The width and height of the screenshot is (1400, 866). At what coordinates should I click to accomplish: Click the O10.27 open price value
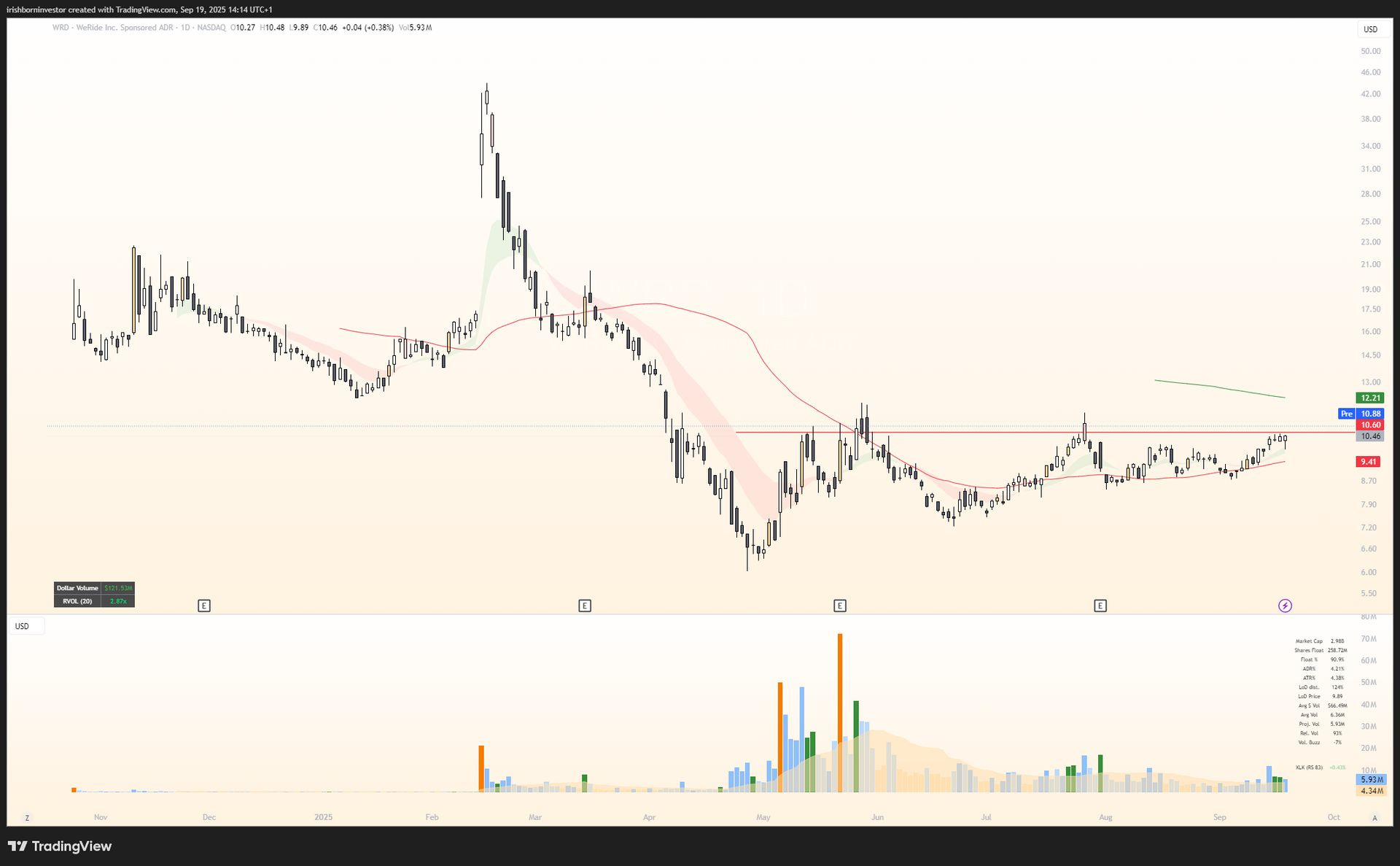(243, 28)
